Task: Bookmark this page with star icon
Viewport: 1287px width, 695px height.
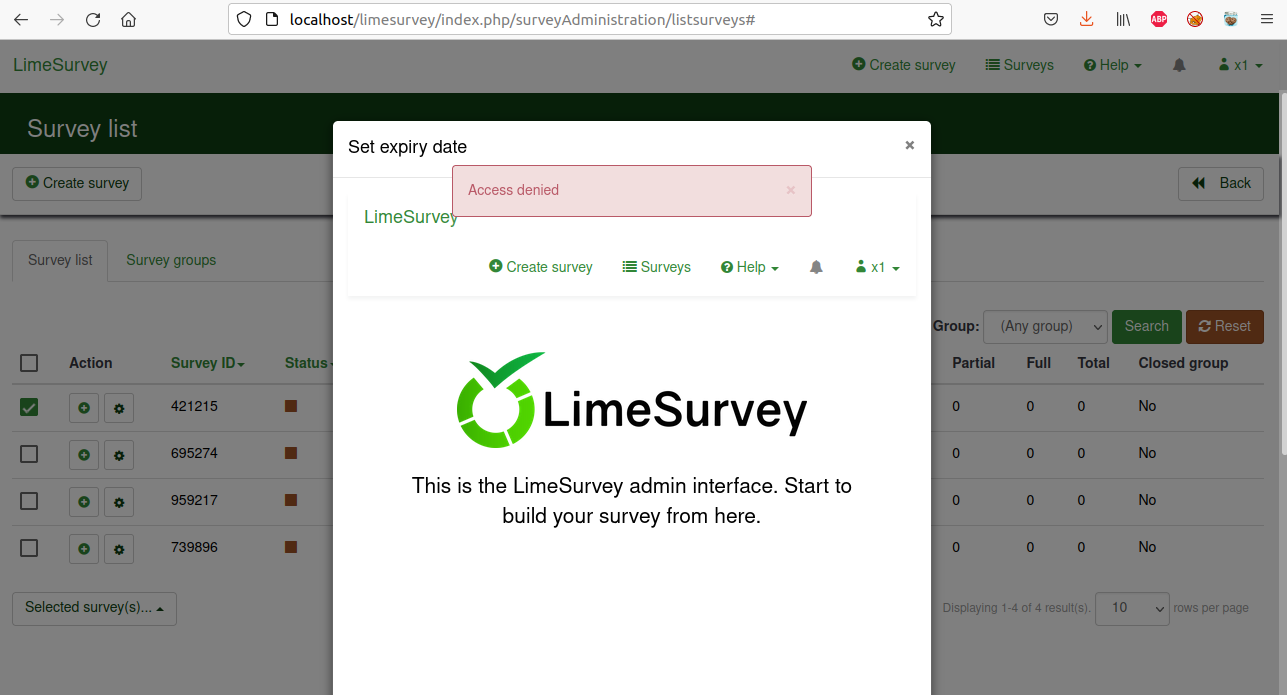Action: (x=935, y=19)
